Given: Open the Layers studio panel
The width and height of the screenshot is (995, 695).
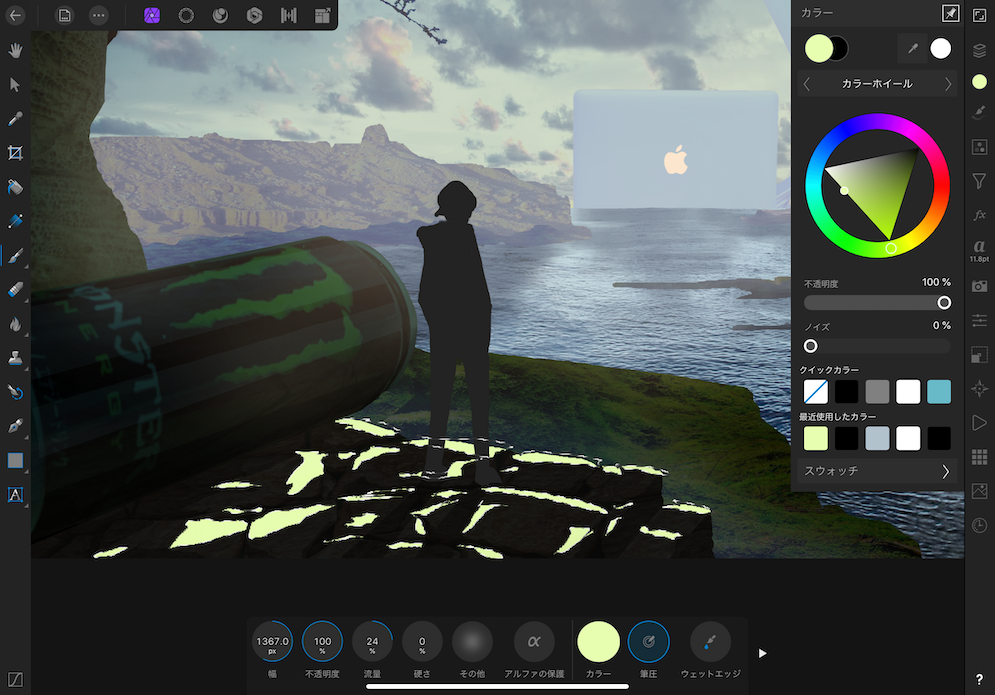Looking at the screenshot, I should 979,49.
